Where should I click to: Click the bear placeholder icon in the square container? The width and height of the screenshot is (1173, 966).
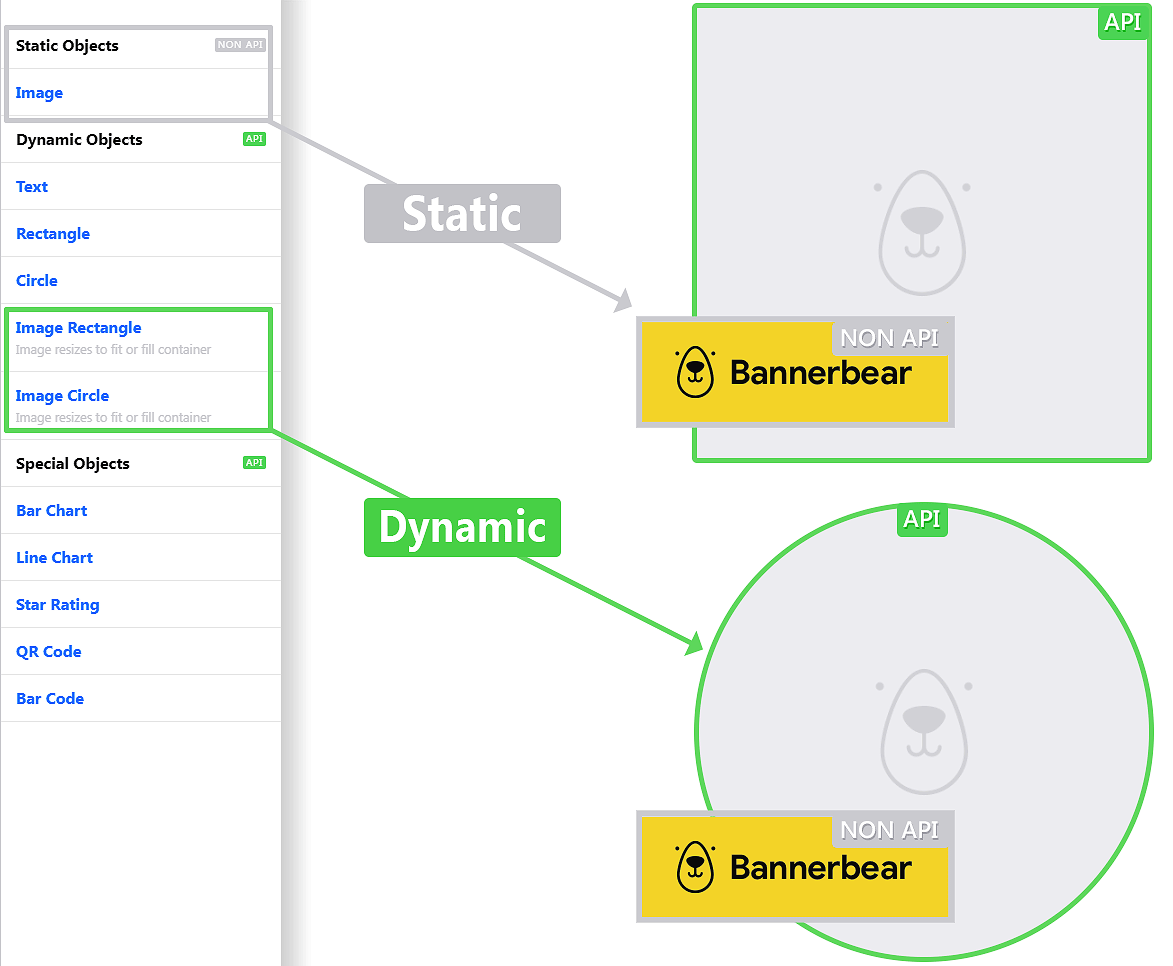(921, 232)
